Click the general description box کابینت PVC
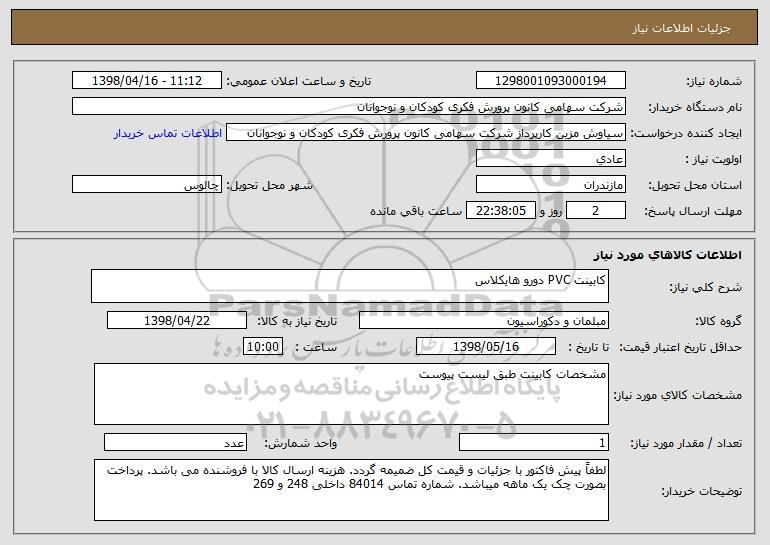Viewport: 770px width, 545px height. pos(350,286)
